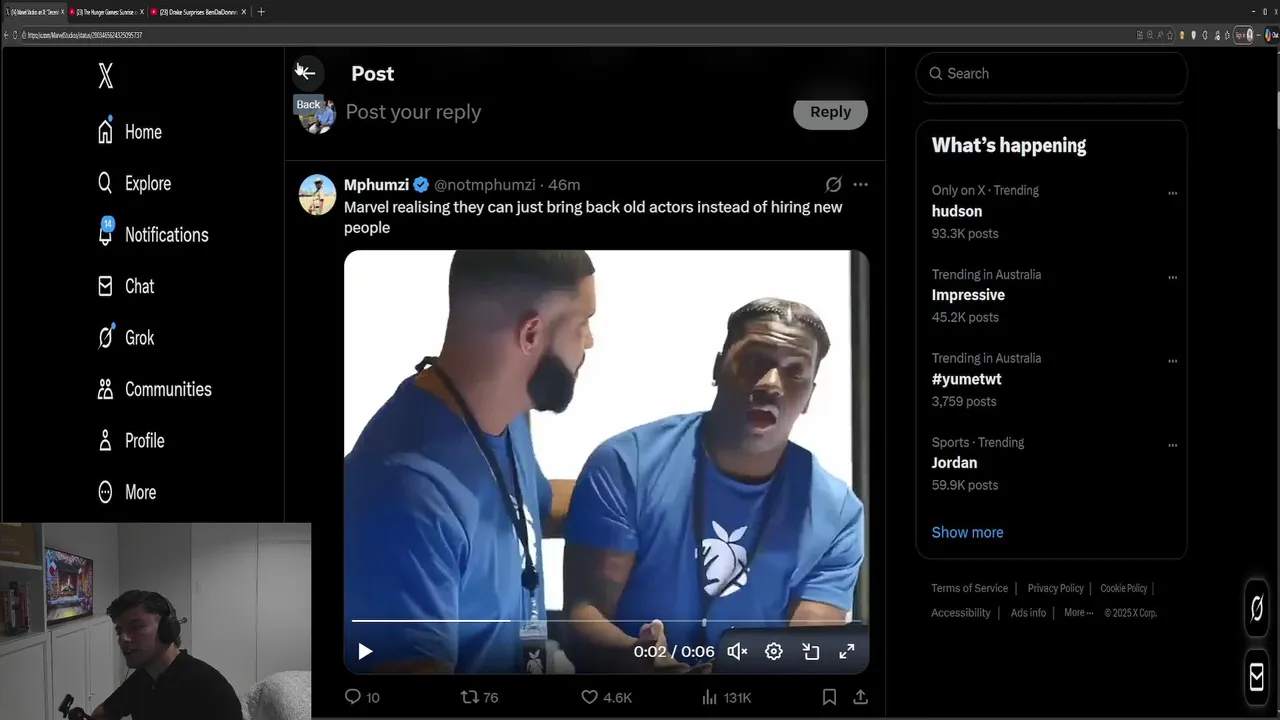Open the video settings gear
Viewport: 1280px width, 720px height.
[774, 652]
